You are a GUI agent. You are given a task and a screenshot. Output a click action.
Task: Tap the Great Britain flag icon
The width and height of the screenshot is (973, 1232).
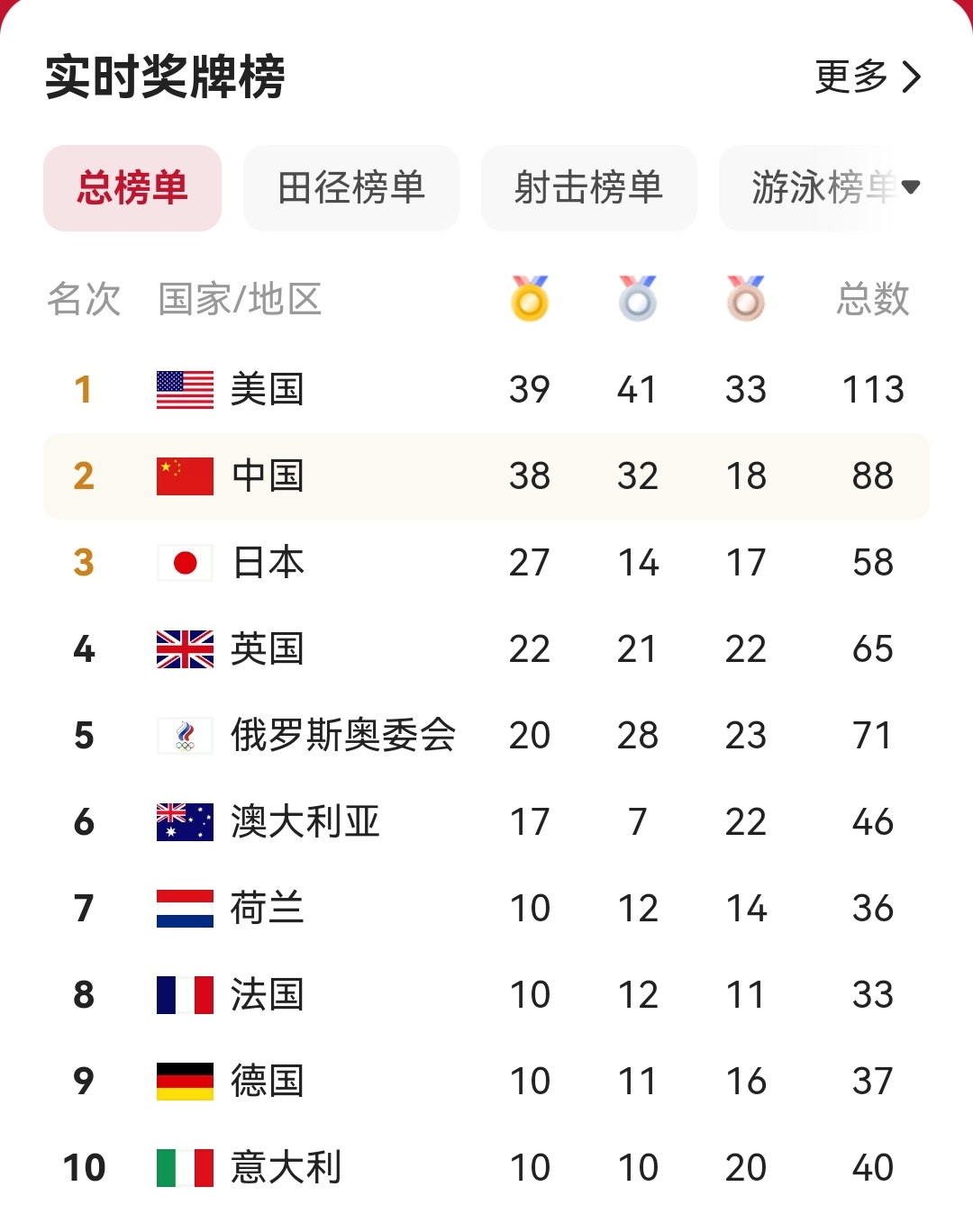coord(185,649)
